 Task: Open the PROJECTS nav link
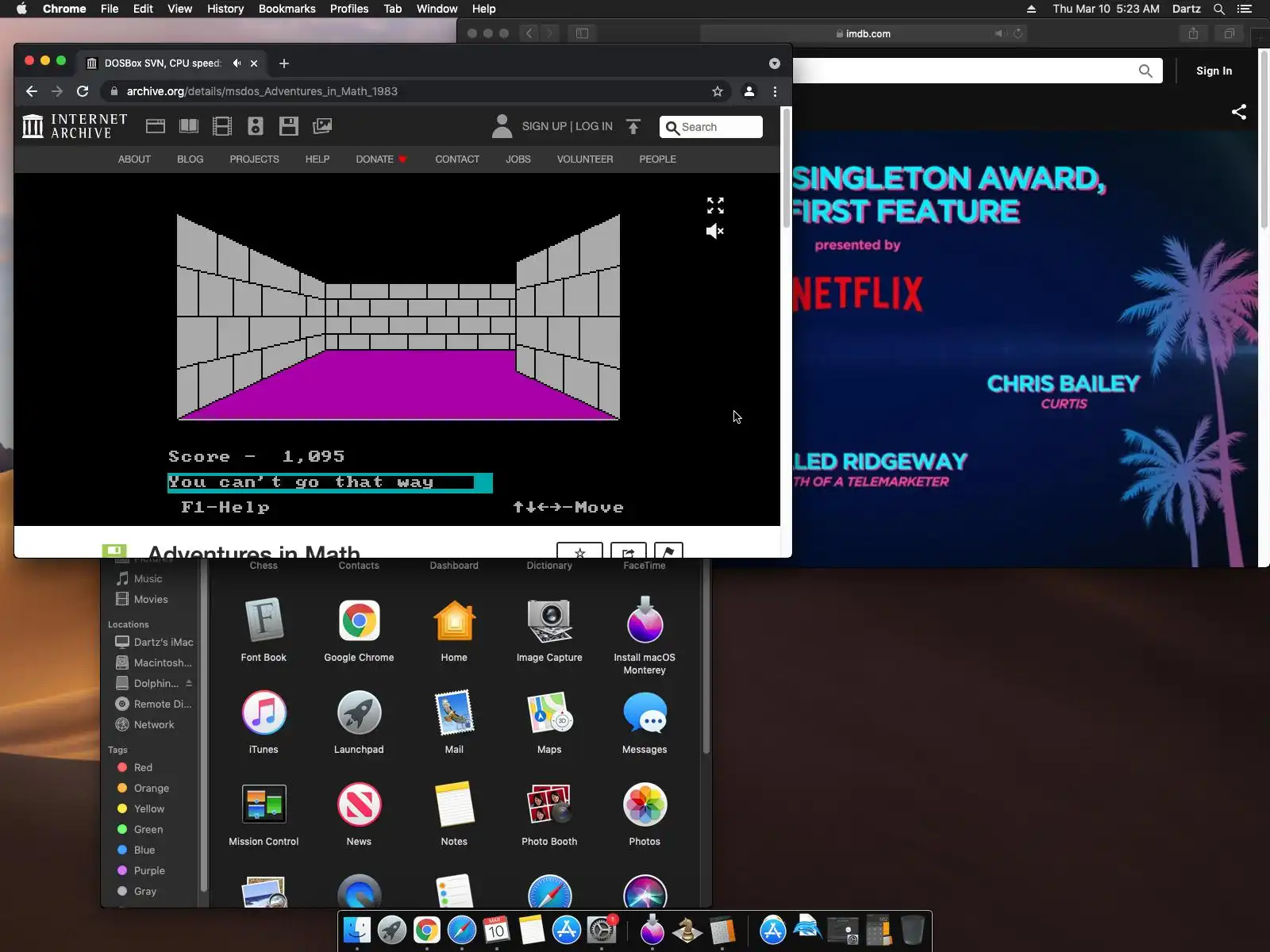(x=254, y=159)
